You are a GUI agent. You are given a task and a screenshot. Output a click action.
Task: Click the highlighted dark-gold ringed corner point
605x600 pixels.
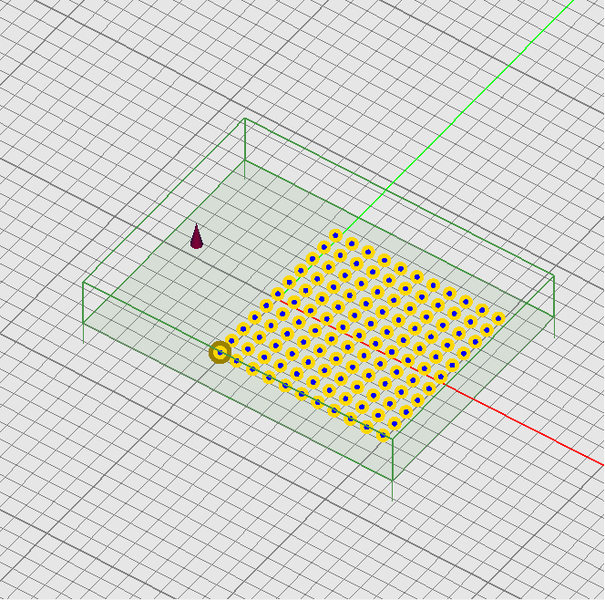pos(220,352)
